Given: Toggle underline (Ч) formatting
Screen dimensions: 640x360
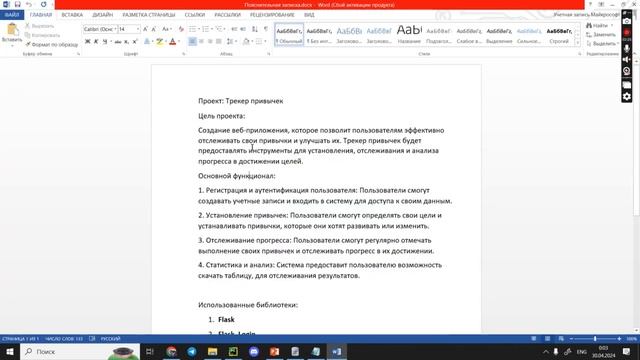Looking at the screenshot, I should point(105,42).
